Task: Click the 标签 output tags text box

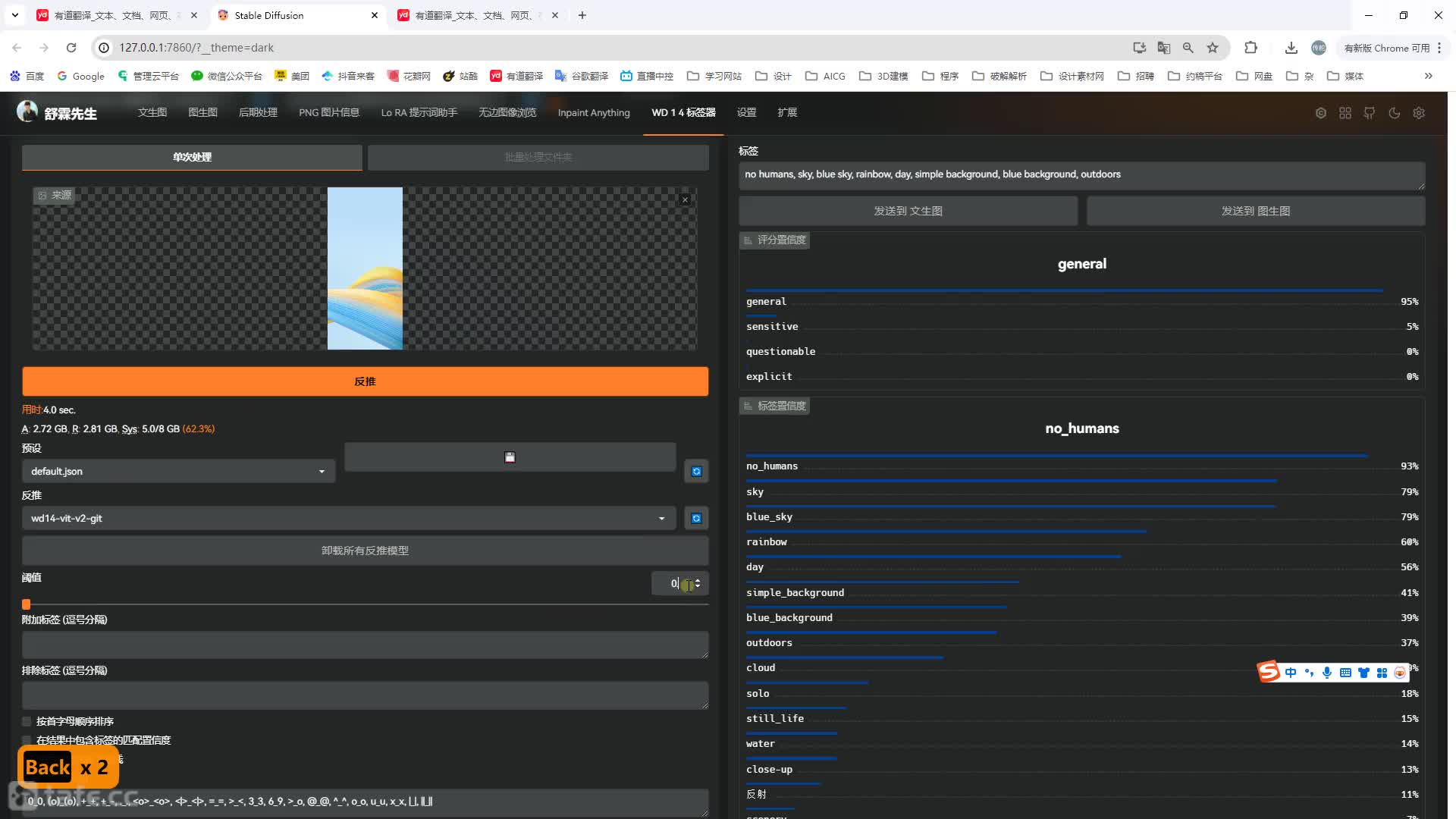Action: pos(1082,175)
